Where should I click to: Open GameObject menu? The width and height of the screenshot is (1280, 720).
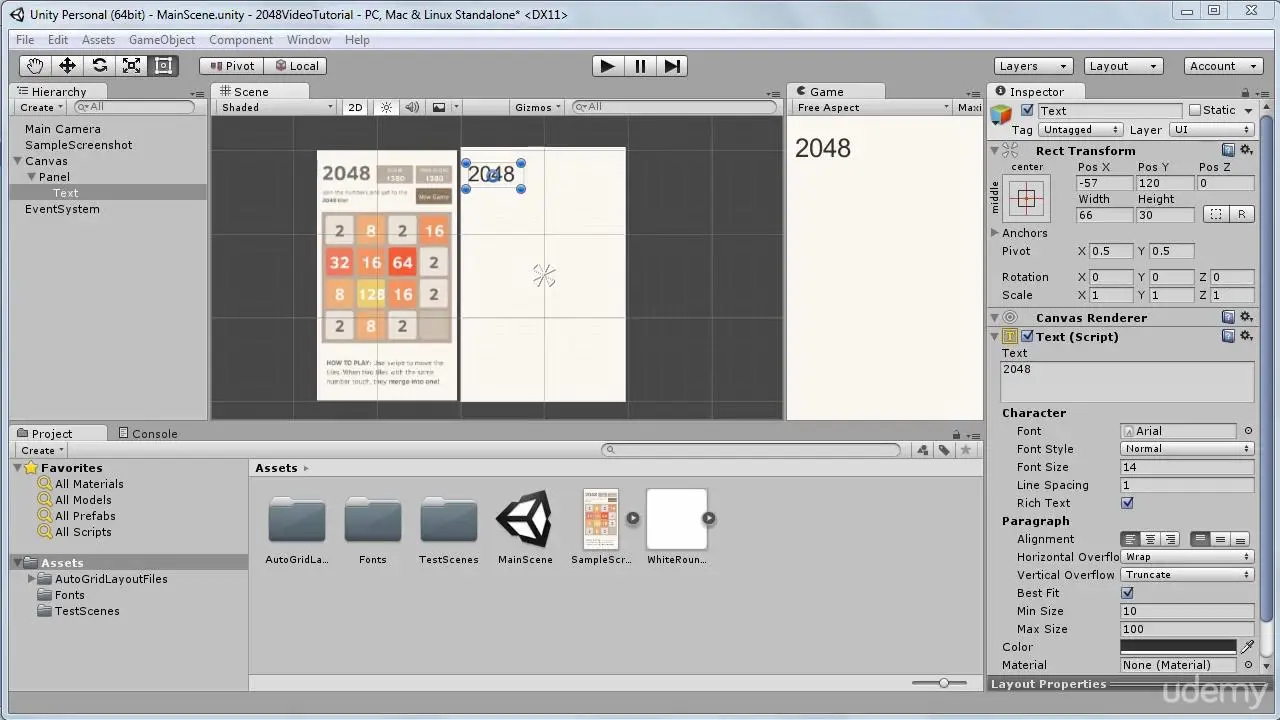162,40
